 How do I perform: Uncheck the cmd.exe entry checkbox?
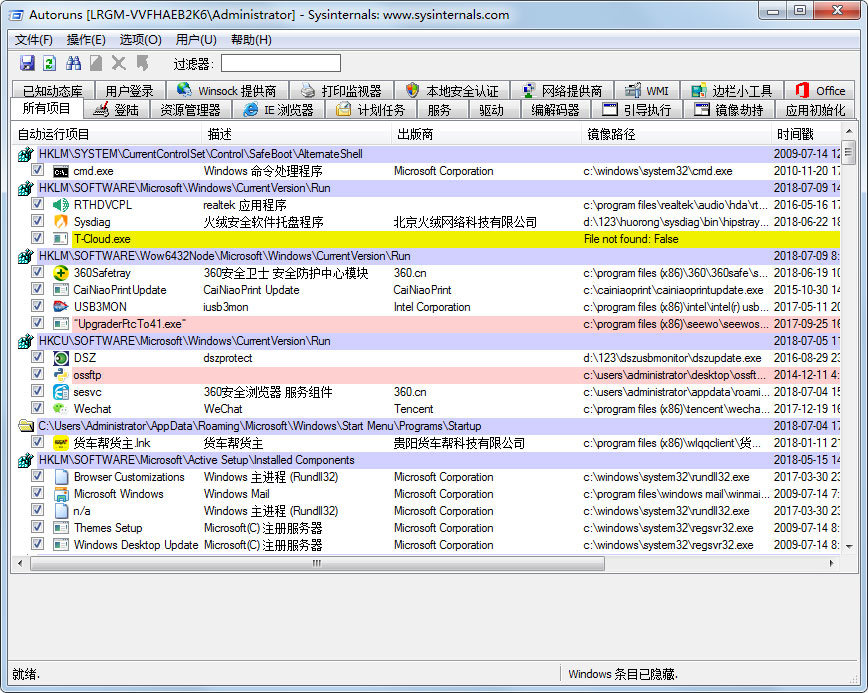coord(37,170)
